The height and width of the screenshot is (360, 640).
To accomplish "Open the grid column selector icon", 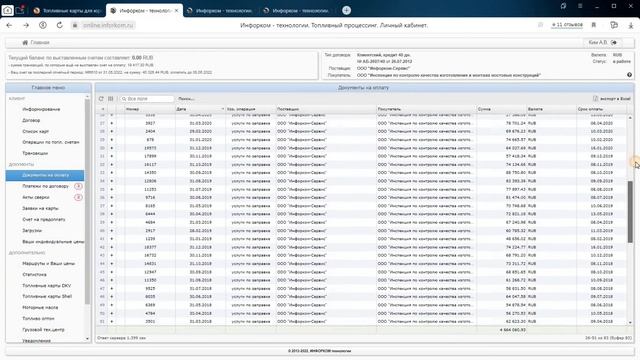I will pos(111,99).
